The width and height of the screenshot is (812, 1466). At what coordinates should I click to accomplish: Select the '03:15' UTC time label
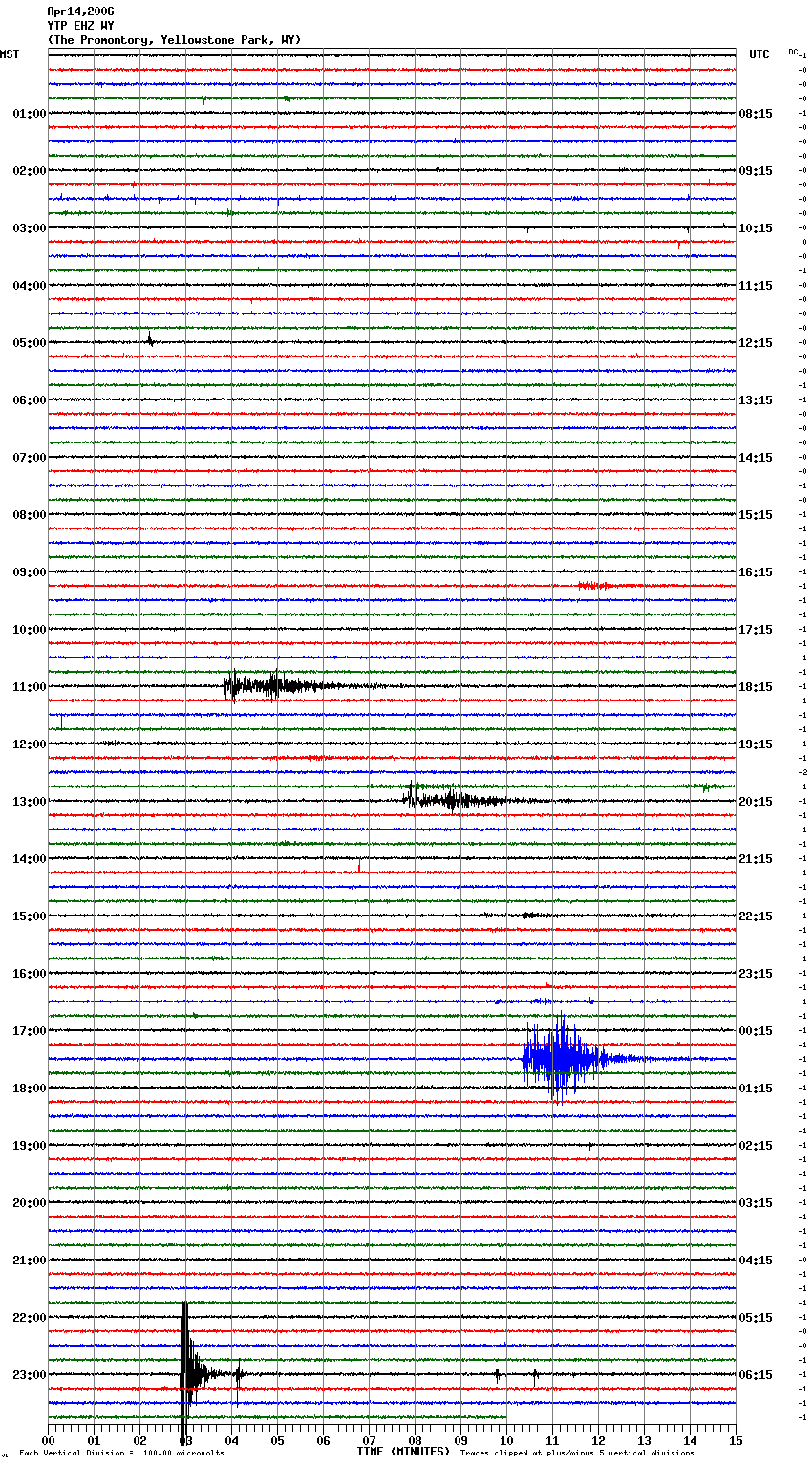coord(756,1203)
